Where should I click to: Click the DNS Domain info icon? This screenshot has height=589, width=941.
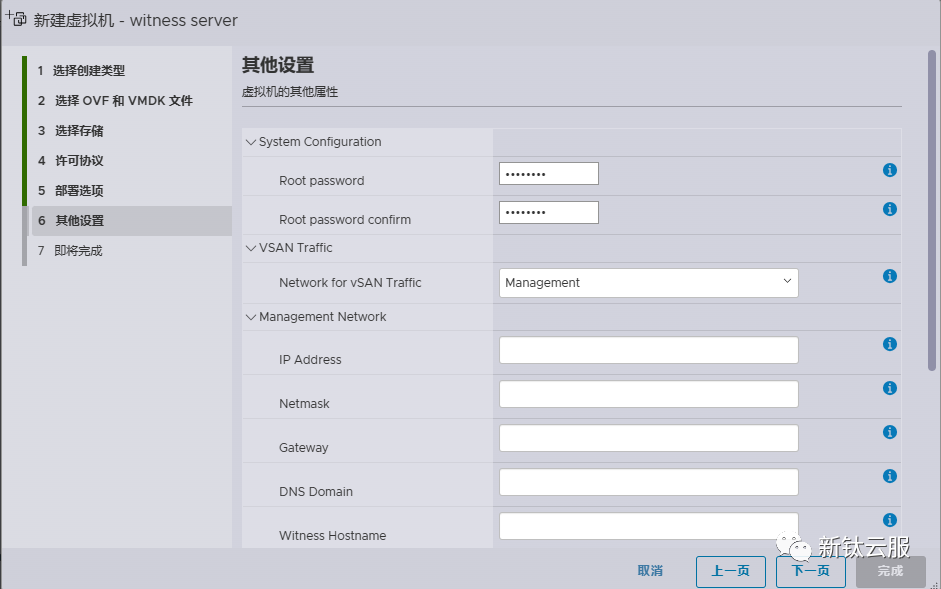point(889,476)
